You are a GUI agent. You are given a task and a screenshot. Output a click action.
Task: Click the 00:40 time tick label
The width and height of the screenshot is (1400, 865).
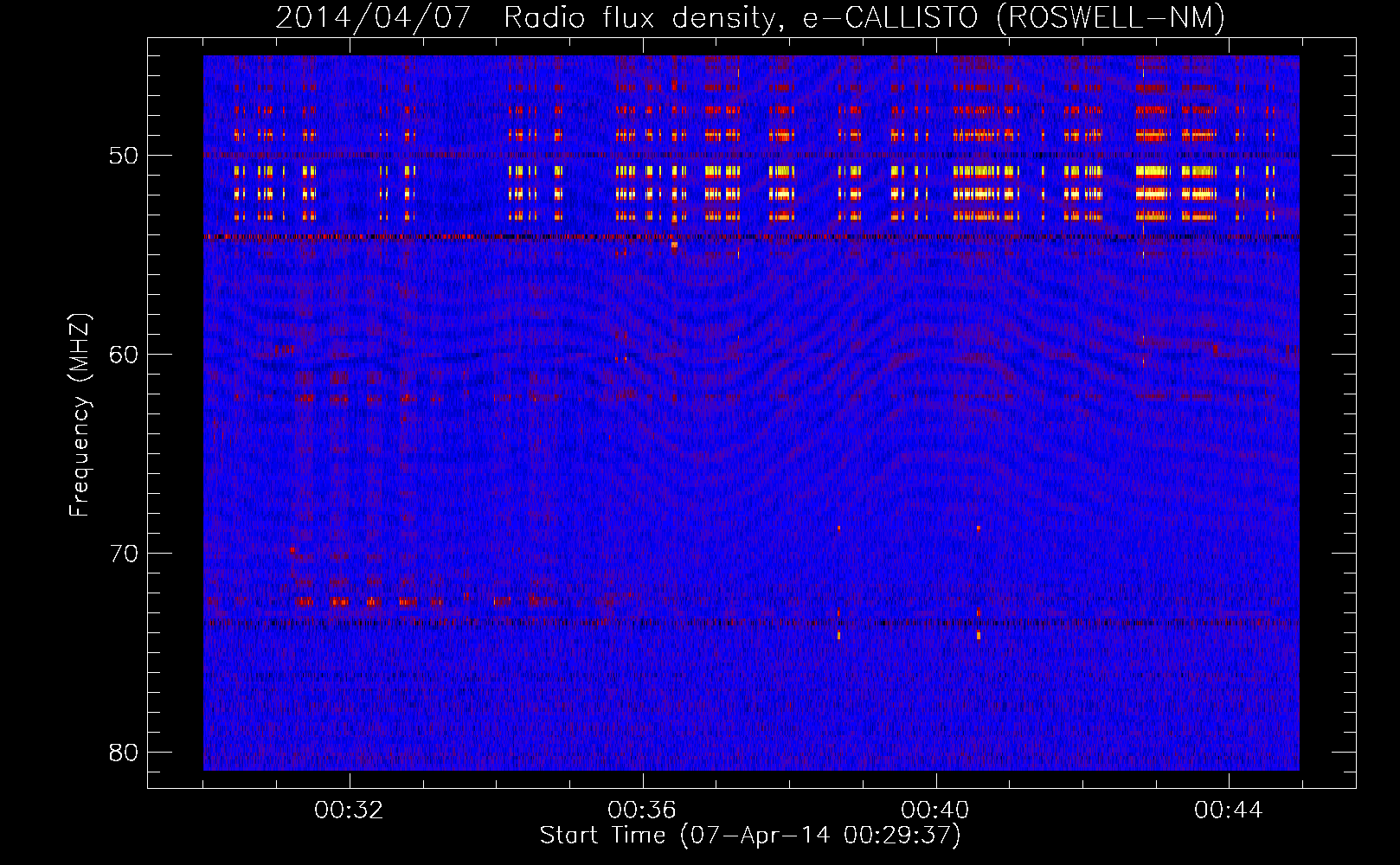pos(935,811)
